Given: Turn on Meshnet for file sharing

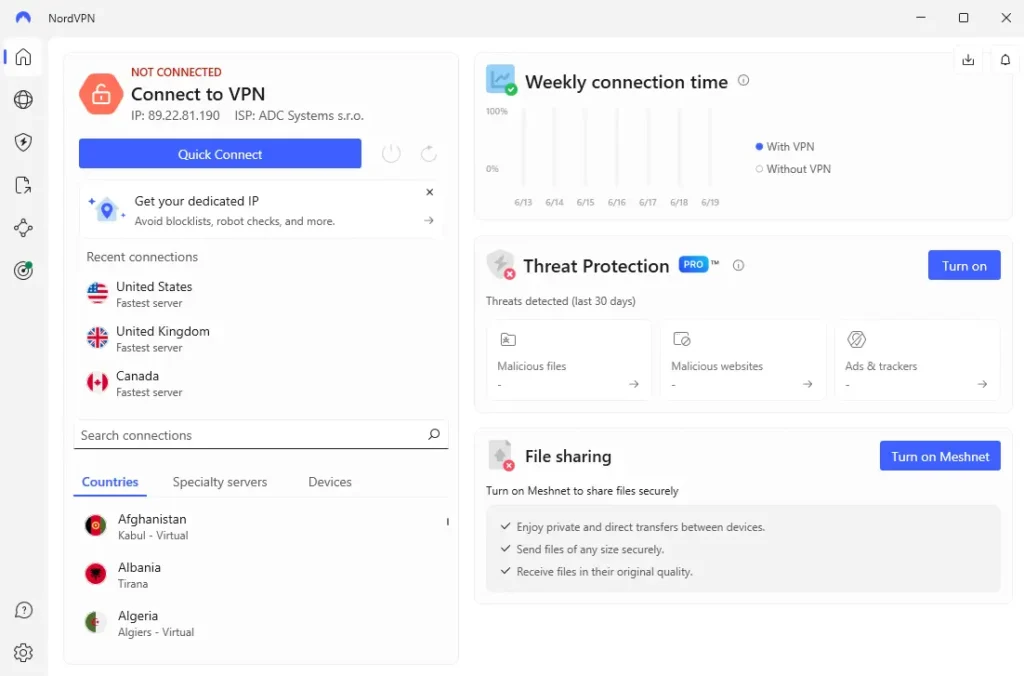Looking at the screenshot, I should (x=939, y=456).
